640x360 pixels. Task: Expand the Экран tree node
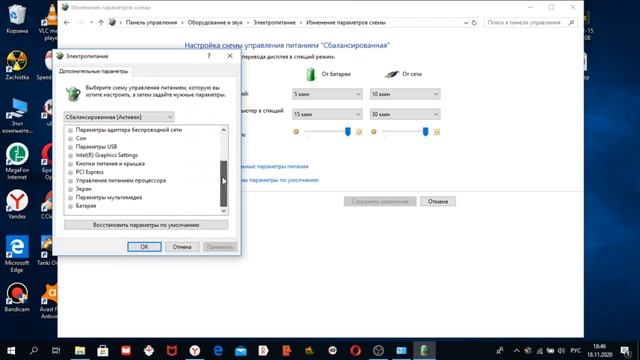pos(71,189)
